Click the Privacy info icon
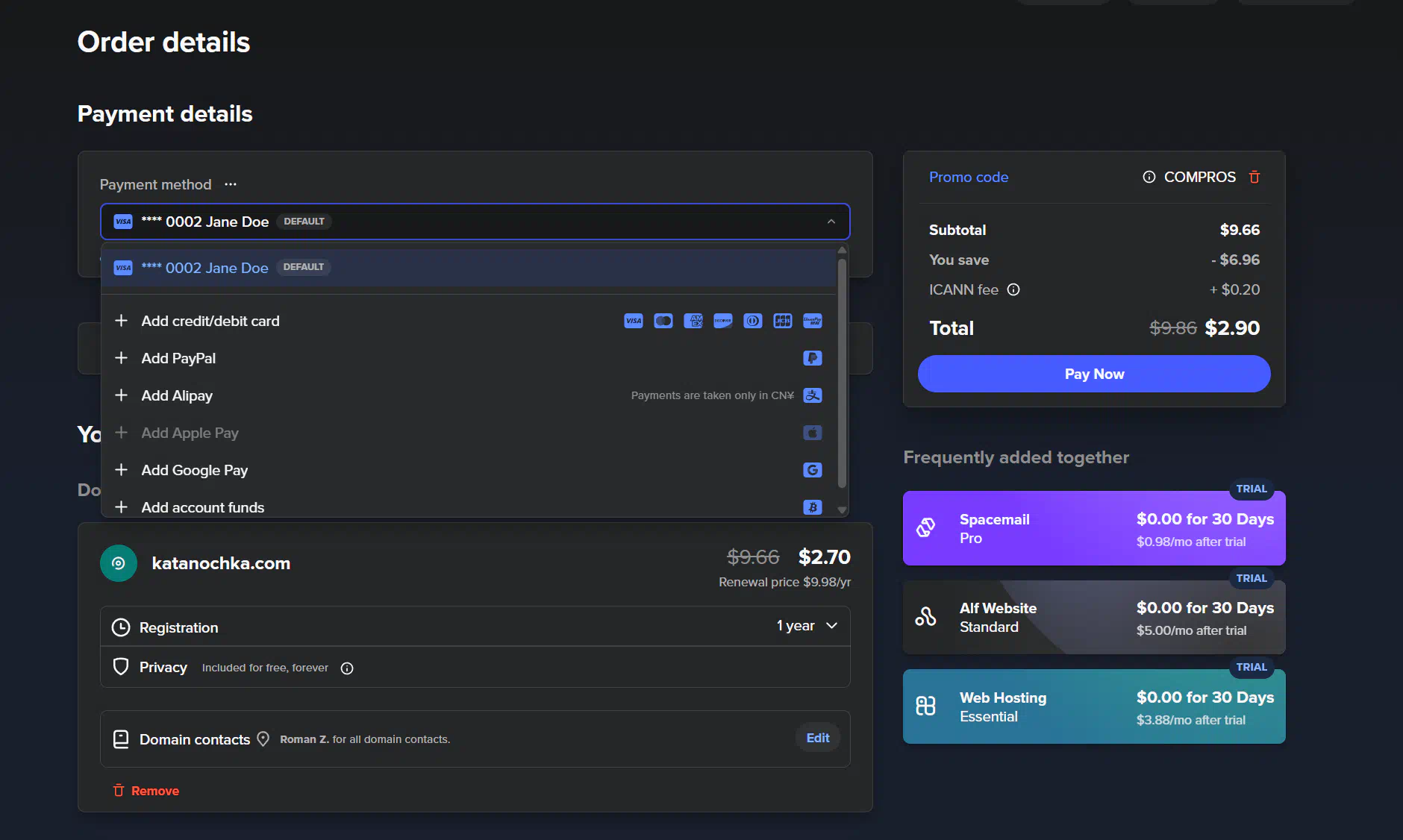Viewport: 1403px width, 840px height. 347,668
